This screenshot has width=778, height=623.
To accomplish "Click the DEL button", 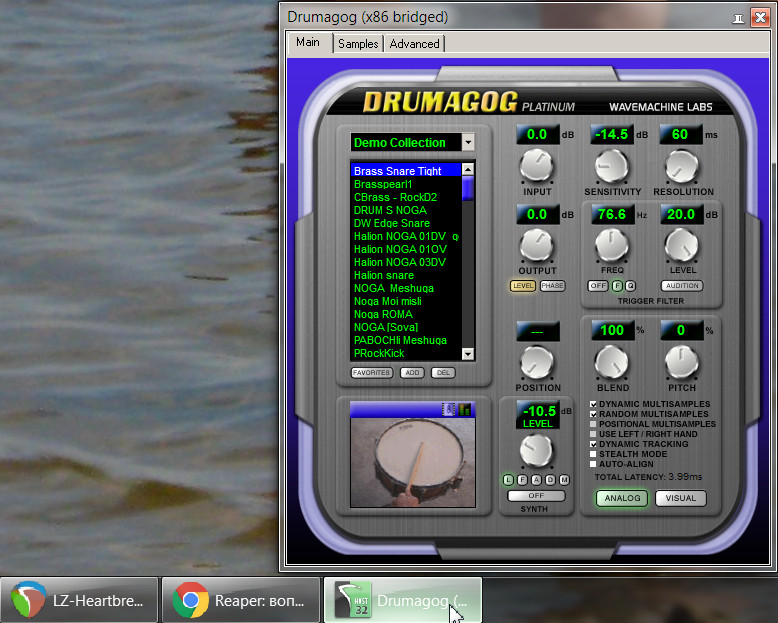I will pyautogui.click(x=443, y=373).
